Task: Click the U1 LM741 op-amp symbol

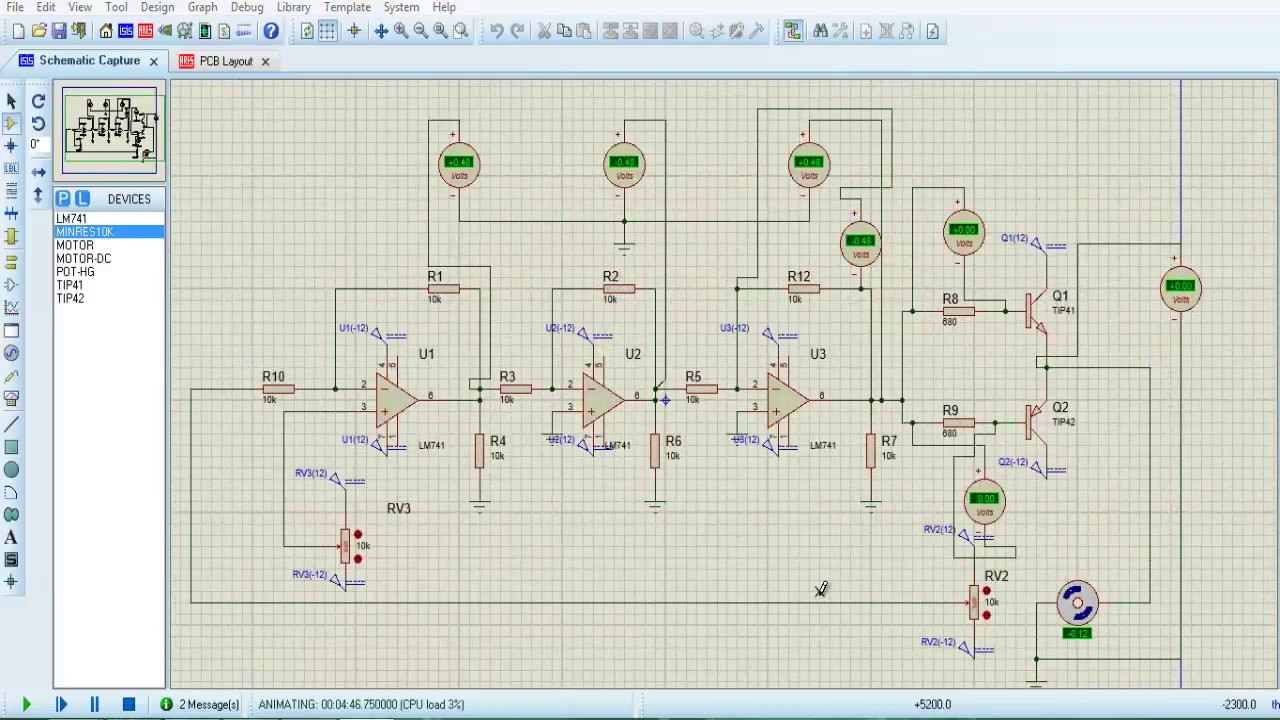Action: pyautogui.click(x=397, y=399)
